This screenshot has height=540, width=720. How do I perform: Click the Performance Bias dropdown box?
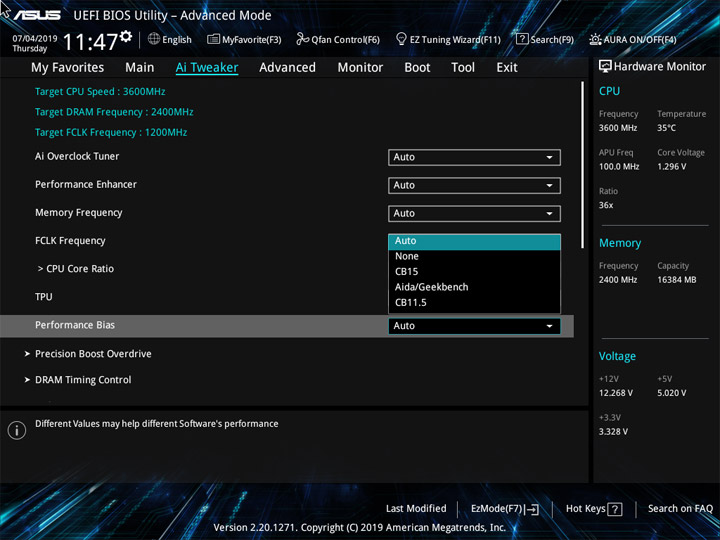[474, 326]
